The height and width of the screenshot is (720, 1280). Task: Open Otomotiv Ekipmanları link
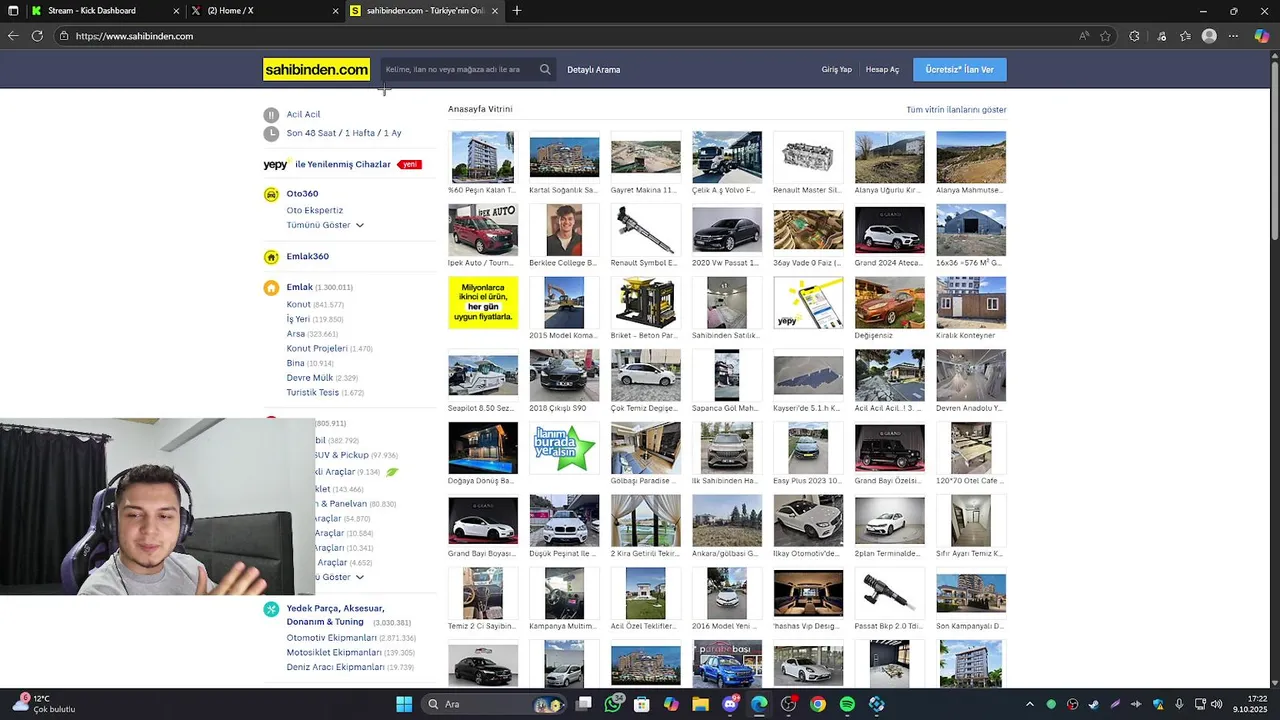tap(332, 638)
